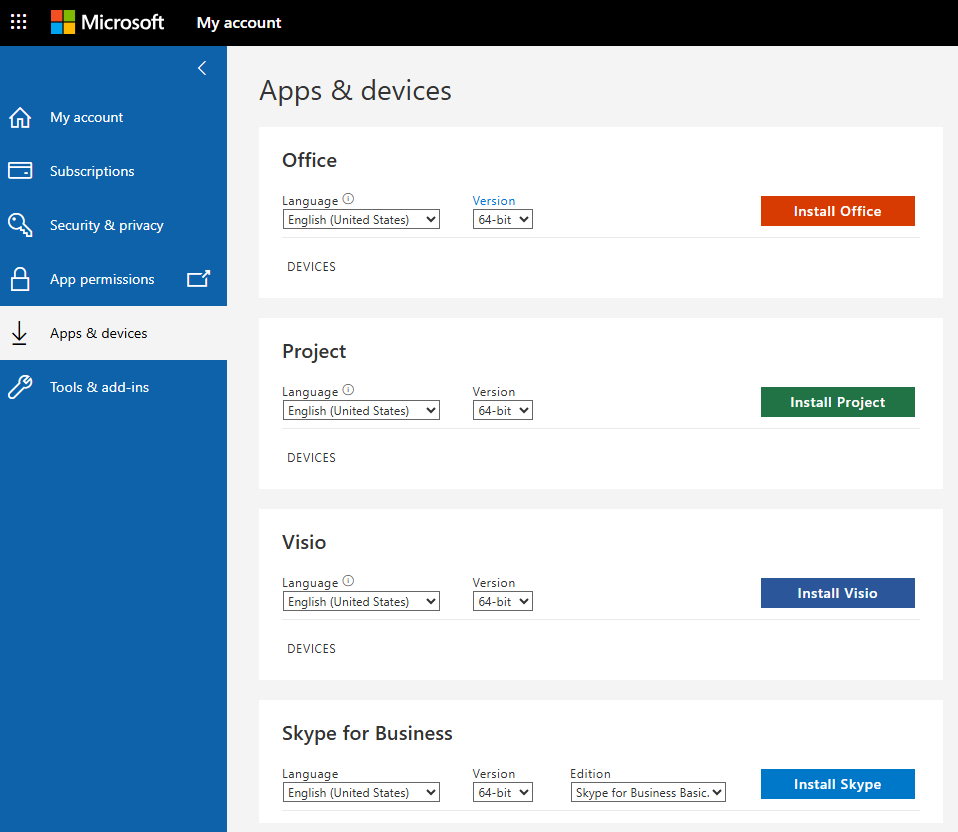This screenshot has width=958, height=832.
Task: Expand DEVICES under Visio
Action: [x=312, y=648]
